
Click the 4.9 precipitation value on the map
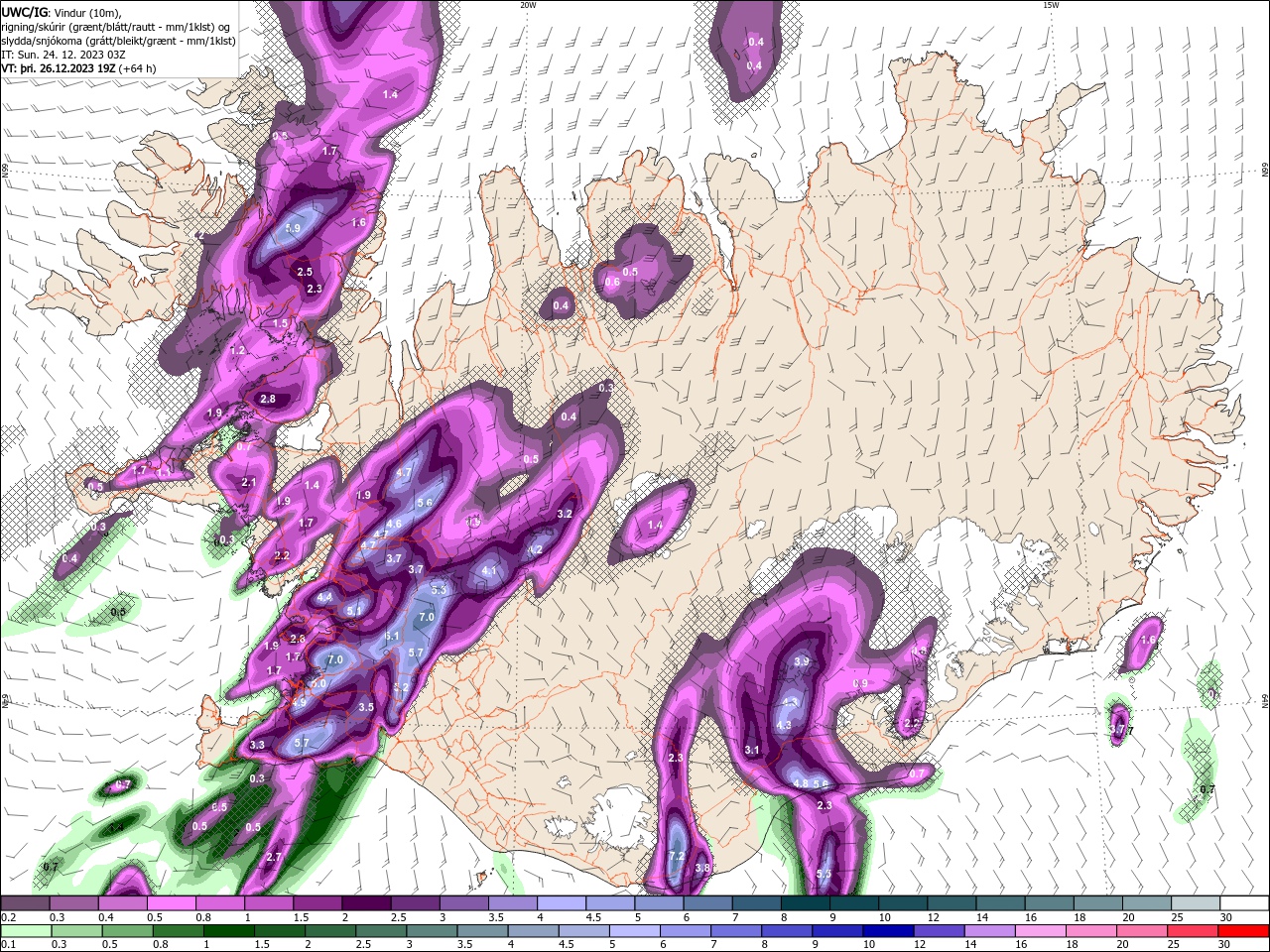point(300,702)
